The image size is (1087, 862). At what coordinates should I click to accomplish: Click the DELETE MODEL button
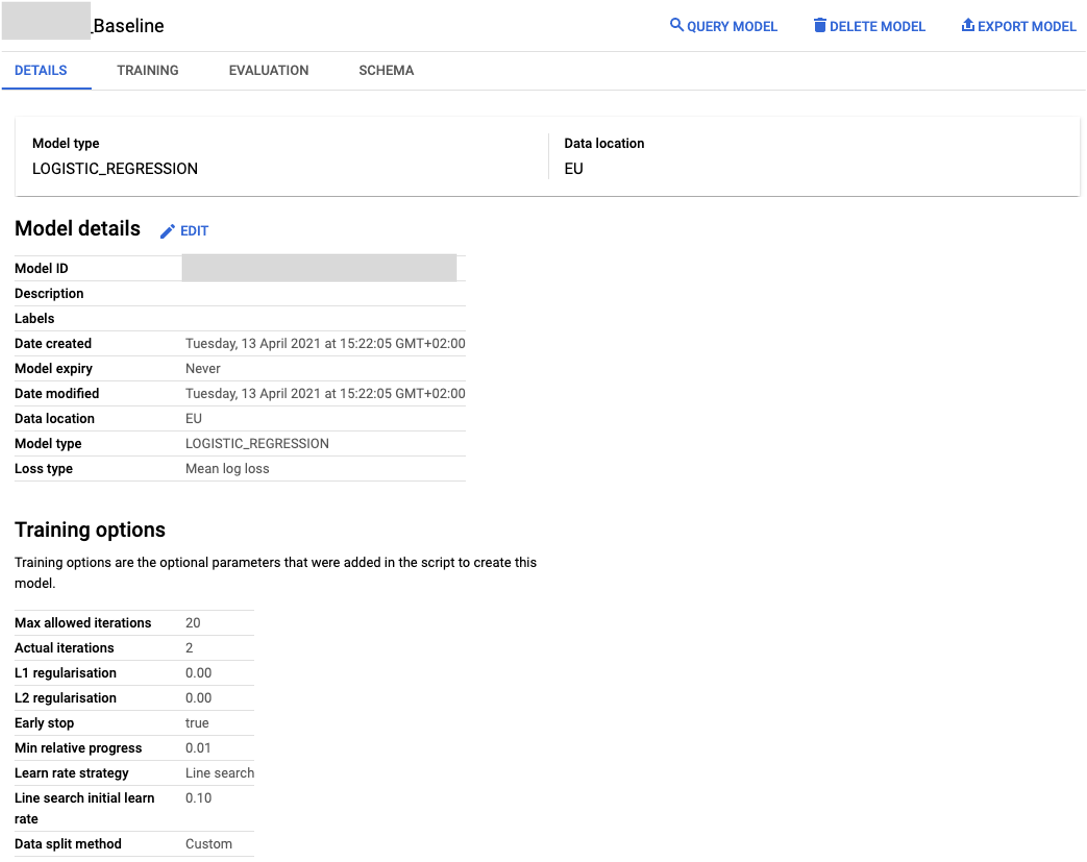pos(878,25)
